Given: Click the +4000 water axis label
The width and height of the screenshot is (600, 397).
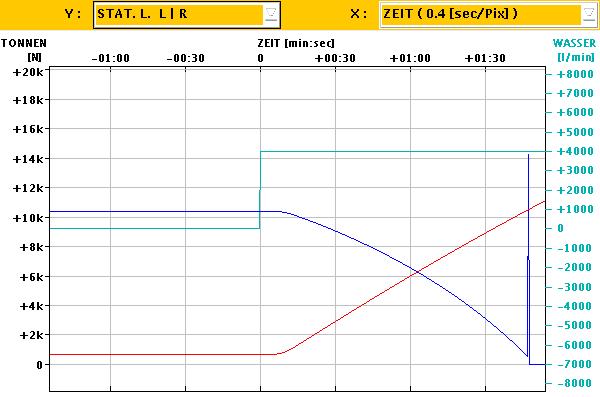Looking at the screenshot, I should (x=575, y=151).
